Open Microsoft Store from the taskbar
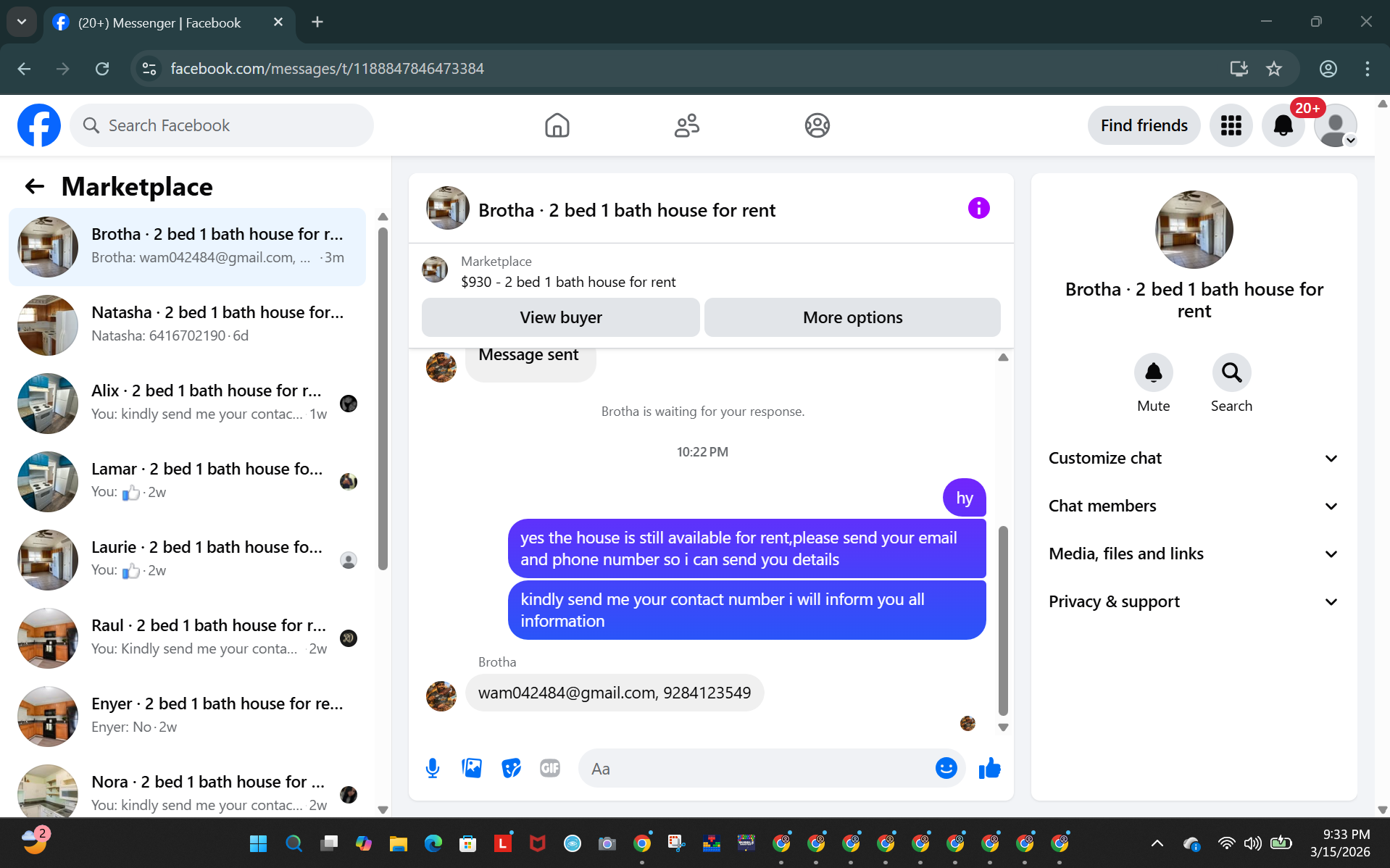This screenshot has width=1390, height=868. coord(467,843)
